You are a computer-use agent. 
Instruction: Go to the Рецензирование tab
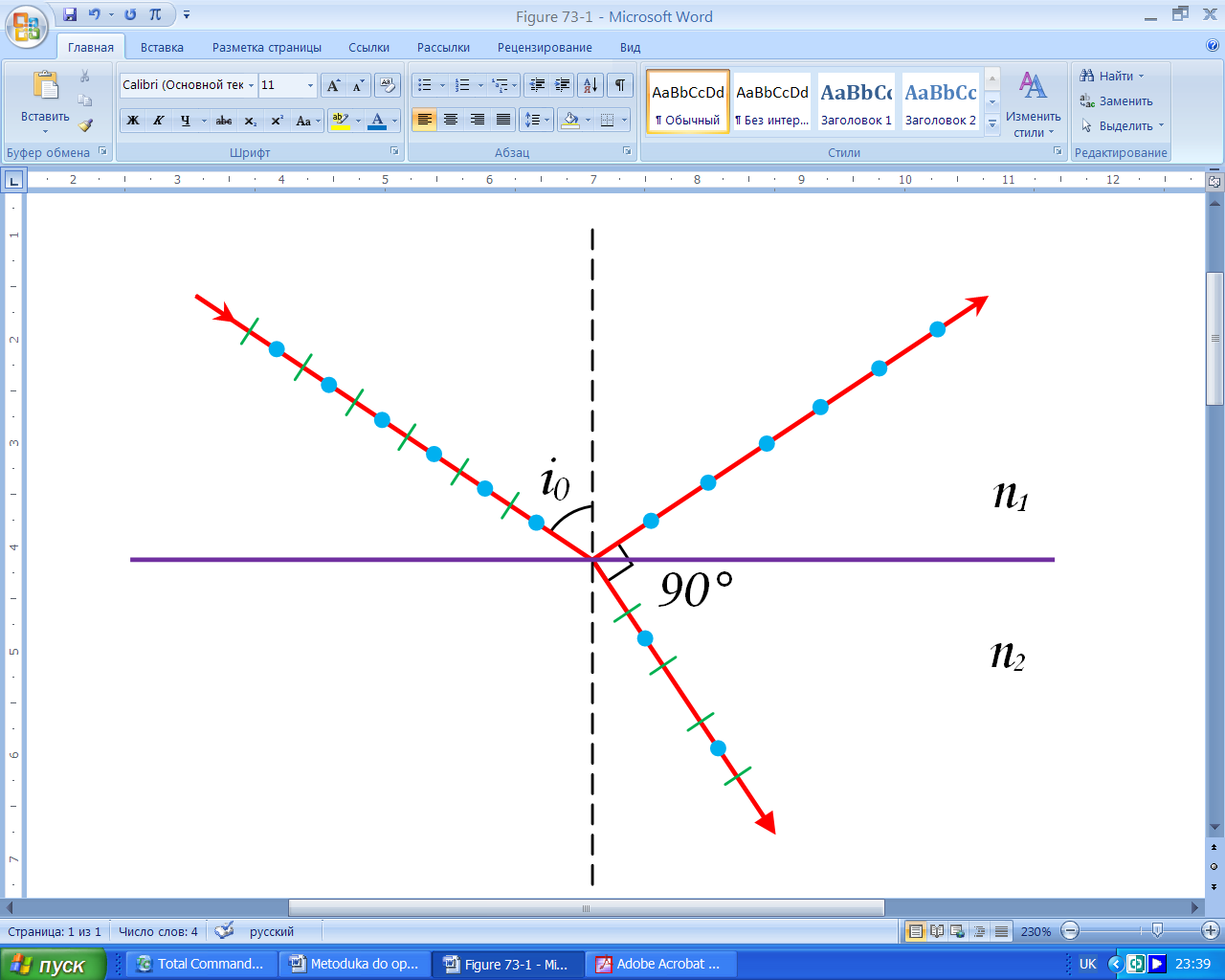point(545,47)
